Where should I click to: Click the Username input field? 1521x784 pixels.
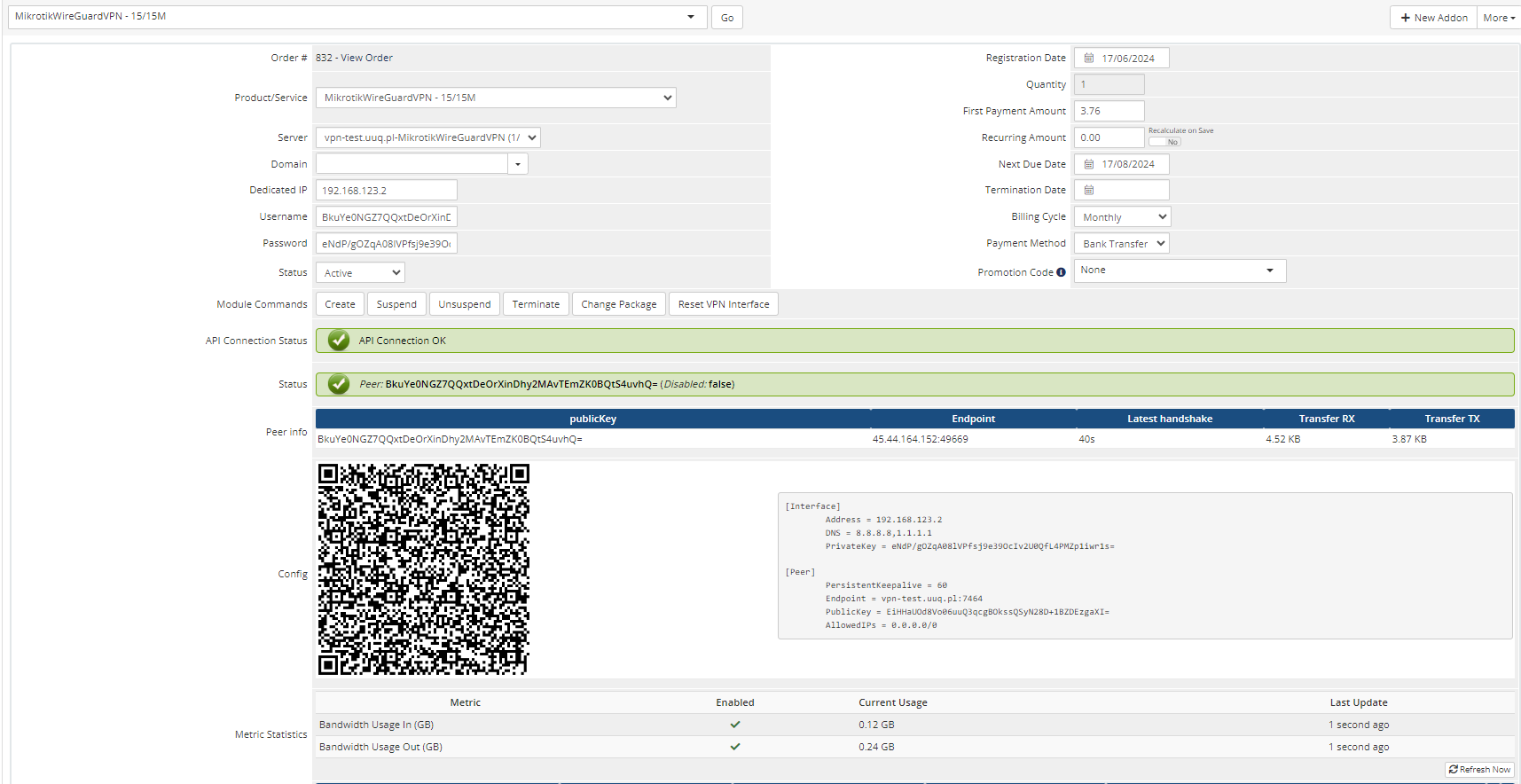pos(387,217)
